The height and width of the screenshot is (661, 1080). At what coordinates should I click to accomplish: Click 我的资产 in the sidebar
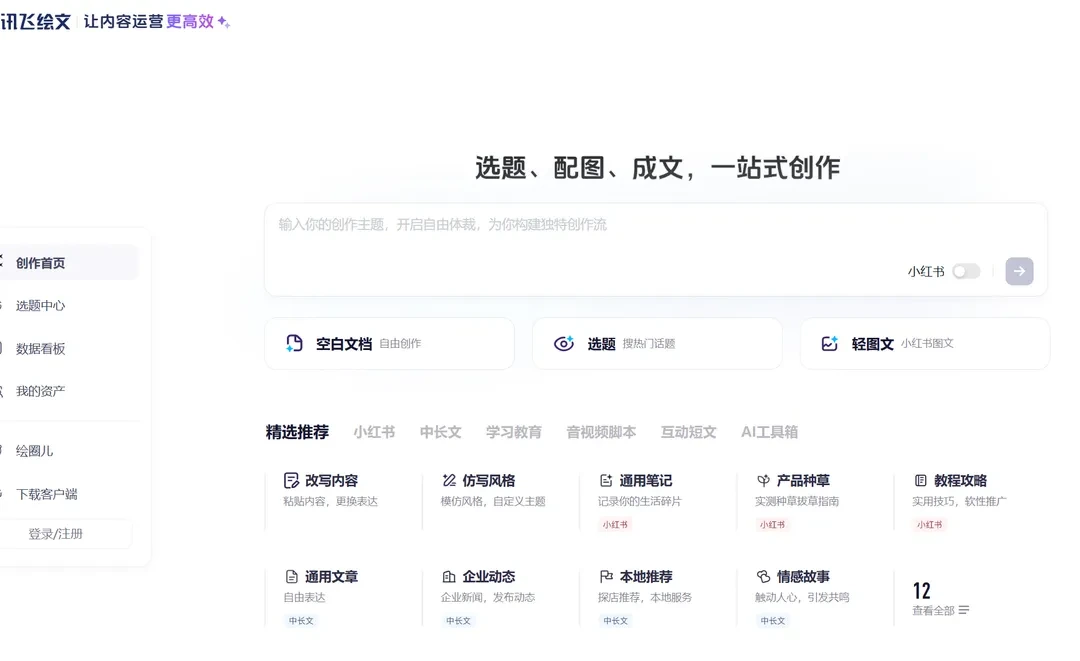point(41,391)
